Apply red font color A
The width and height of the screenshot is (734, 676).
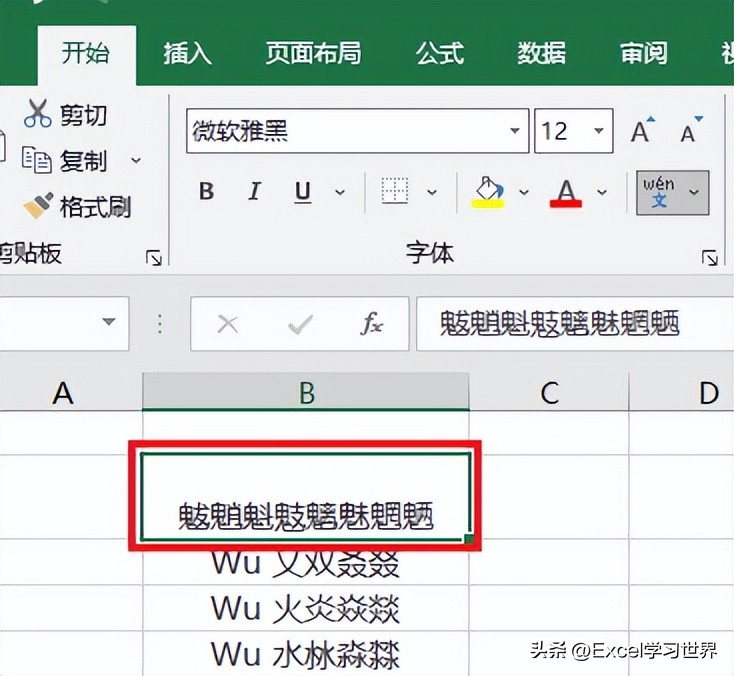[x=565, y=192]
